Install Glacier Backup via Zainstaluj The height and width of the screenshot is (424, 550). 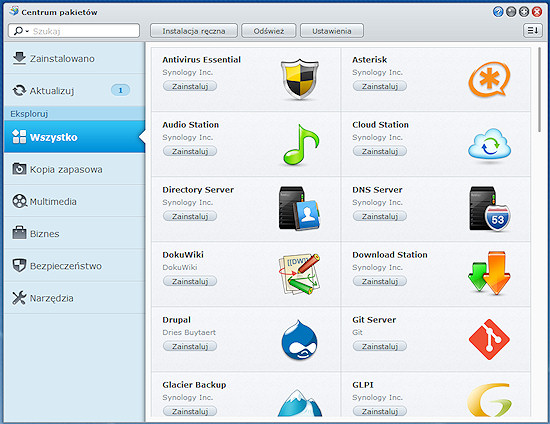pyautogui.click(x=190, y=411)
